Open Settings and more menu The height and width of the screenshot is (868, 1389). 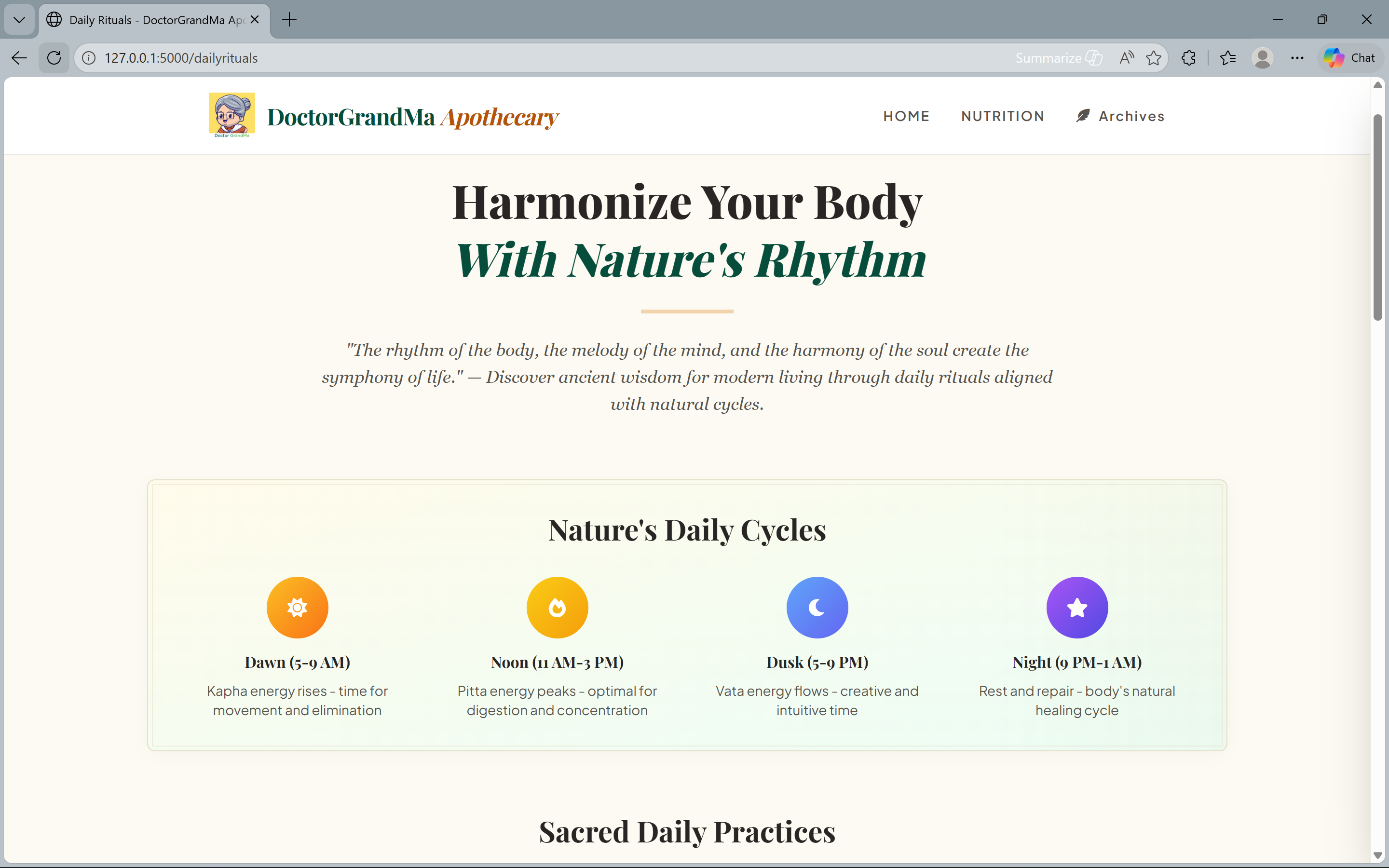(1296, 58)
